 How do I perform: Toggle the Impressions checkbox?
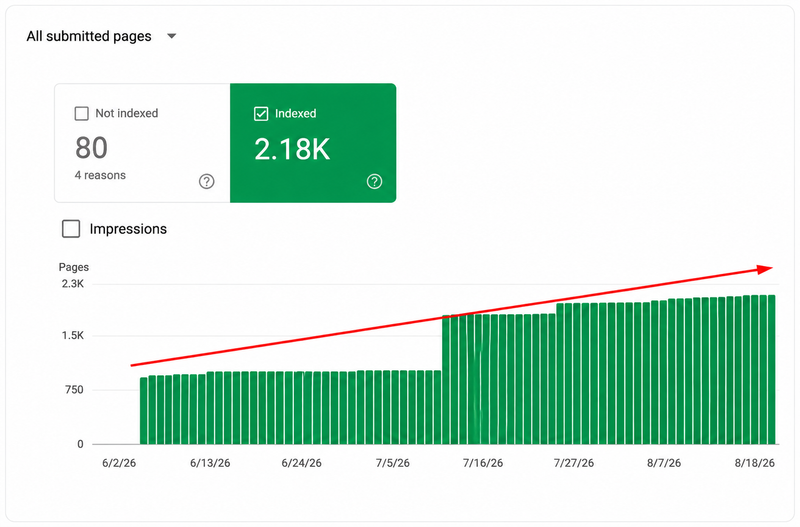(71, 229)
